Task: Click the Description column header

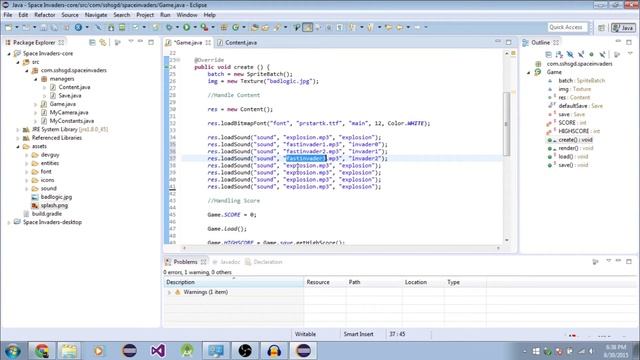Action: pos(233,282)
